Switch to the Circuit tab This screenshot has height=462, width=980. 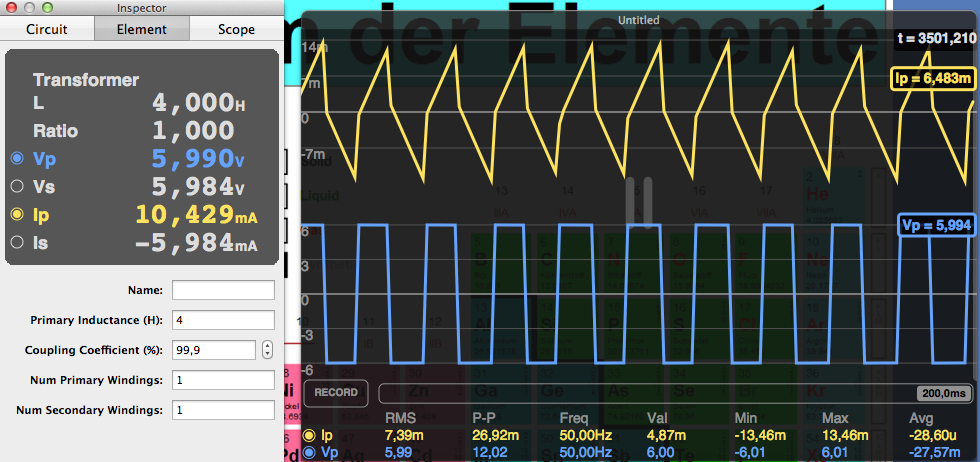coord(47,29)
